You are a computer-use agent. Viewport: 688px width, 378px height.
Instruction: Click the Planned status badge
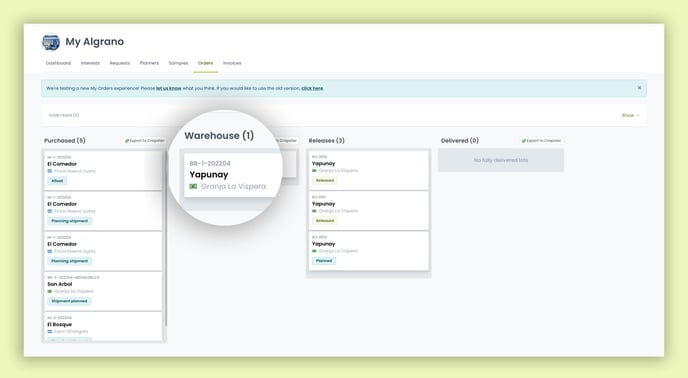(324, 261)
